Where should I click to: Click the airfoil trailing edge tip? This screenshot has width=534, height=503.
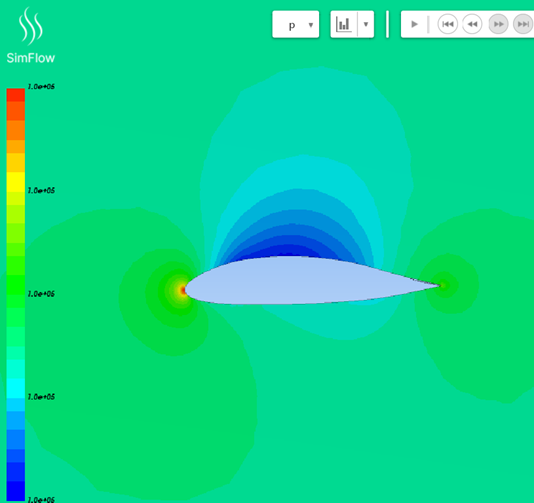click(440, 285)
